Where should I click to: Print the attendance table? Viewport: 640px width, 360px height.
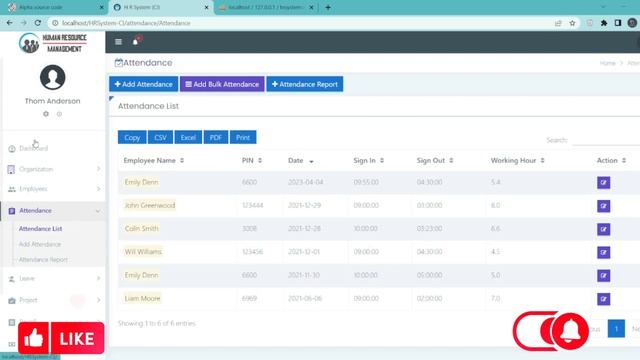(x=243, y=138)
